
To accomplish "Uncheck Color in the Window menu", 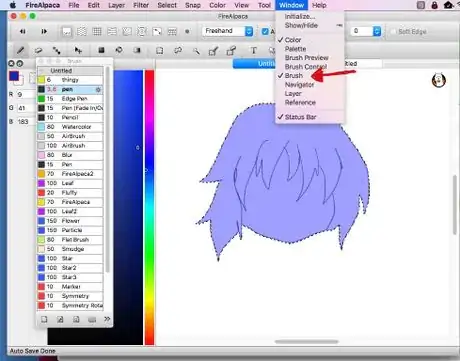I will [x=293, y=40].
